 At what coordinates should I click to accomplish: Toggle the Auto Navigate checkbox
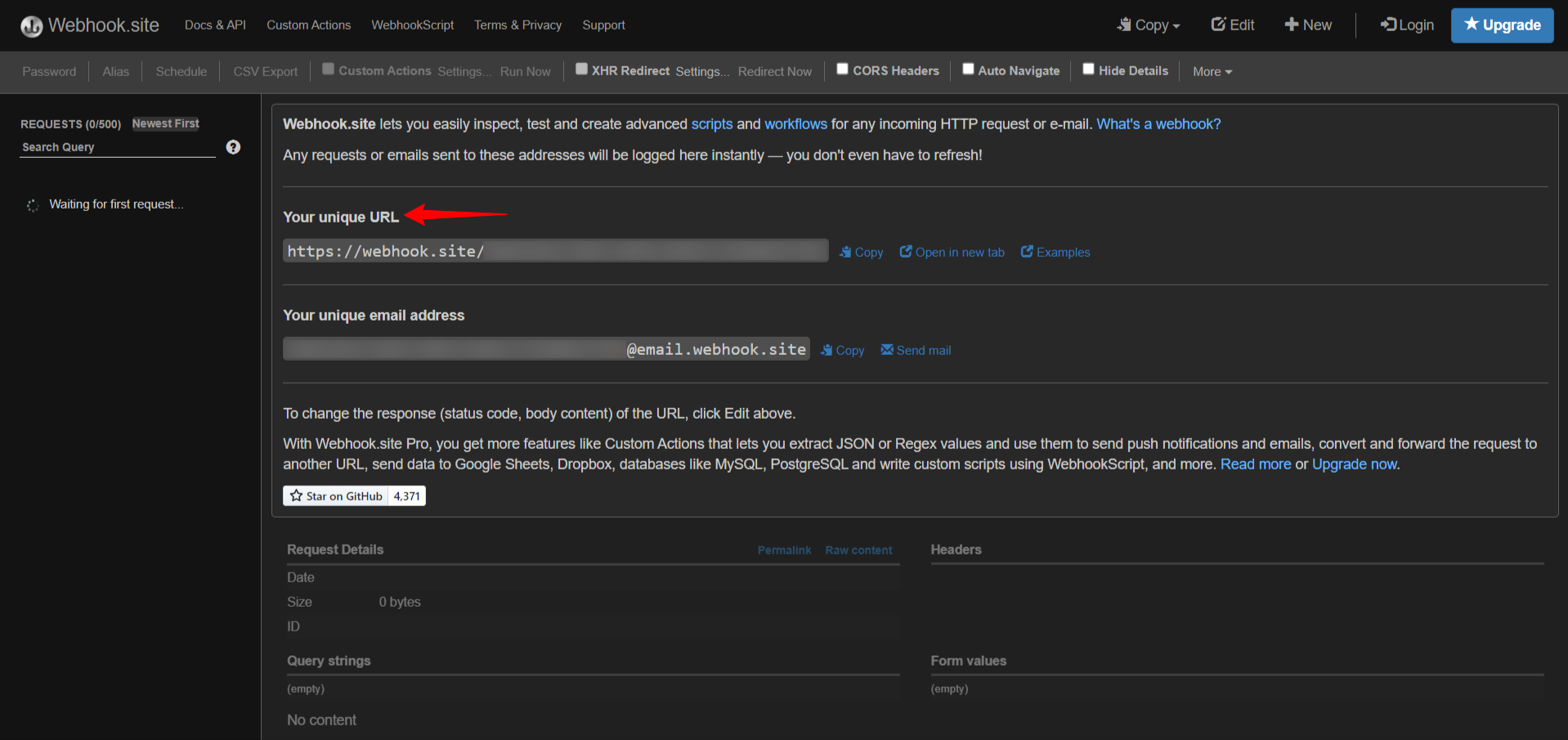968,69
